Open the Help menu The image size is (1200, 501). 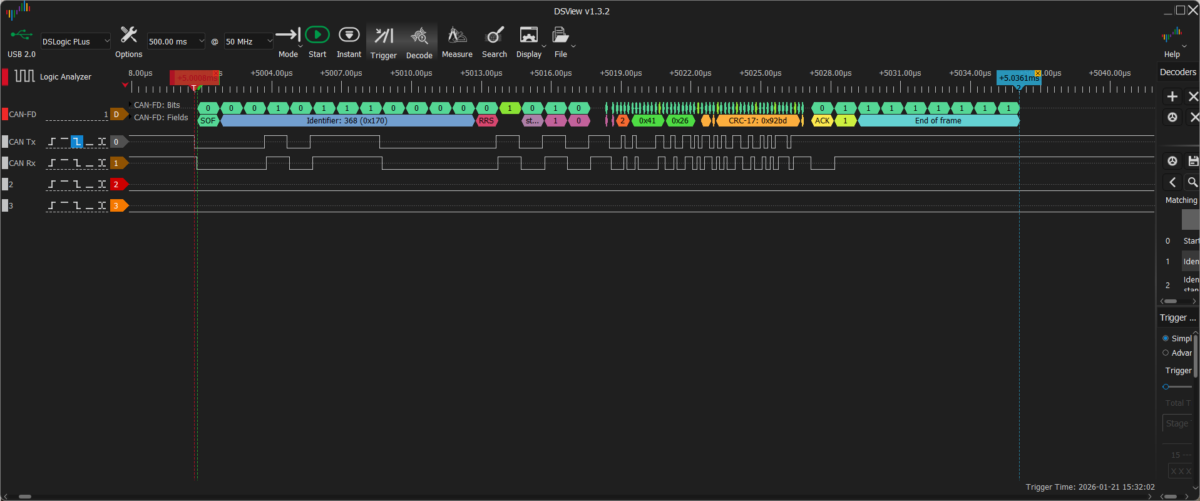pyautogui.click(x=1172, y=36)
